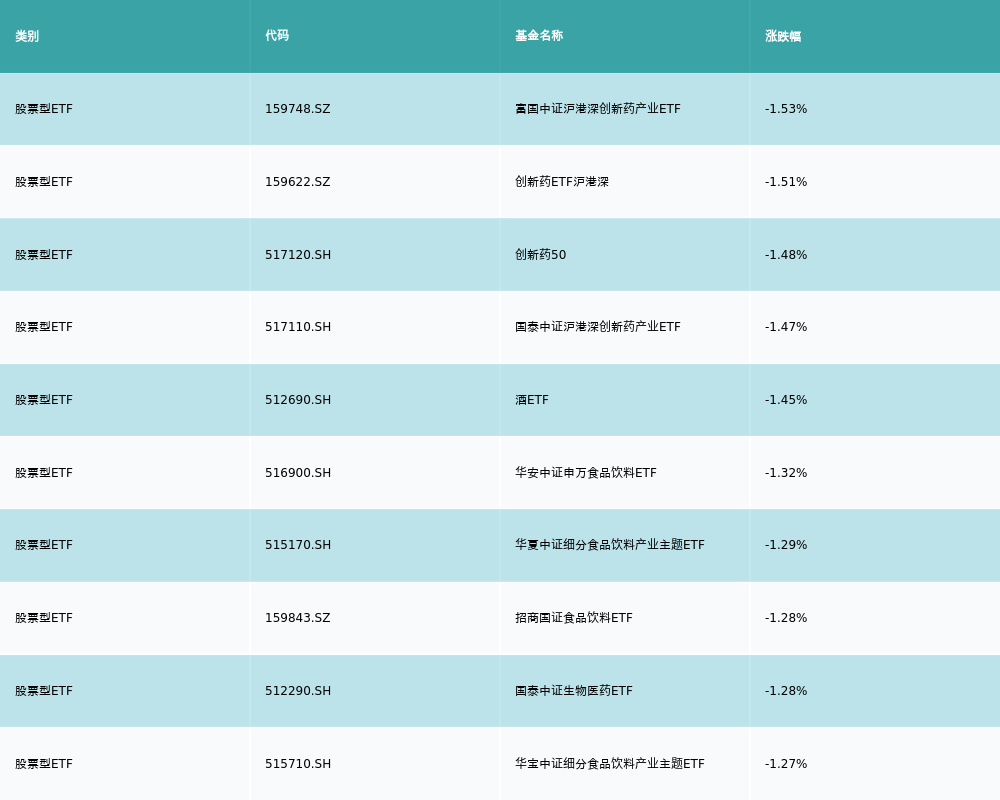Click the -1.32% change value
This screenshot has height=800, width=1000.
[x=786, y=473]
